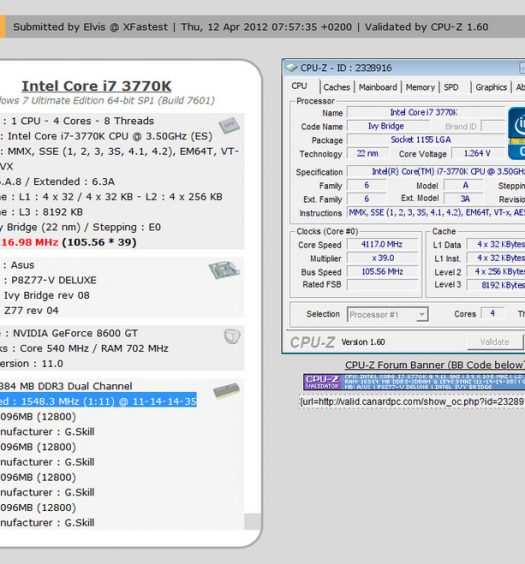Click the Core Voltage 1.264 V value
This screenshot has width=525, height=564.
pos(478,153)
